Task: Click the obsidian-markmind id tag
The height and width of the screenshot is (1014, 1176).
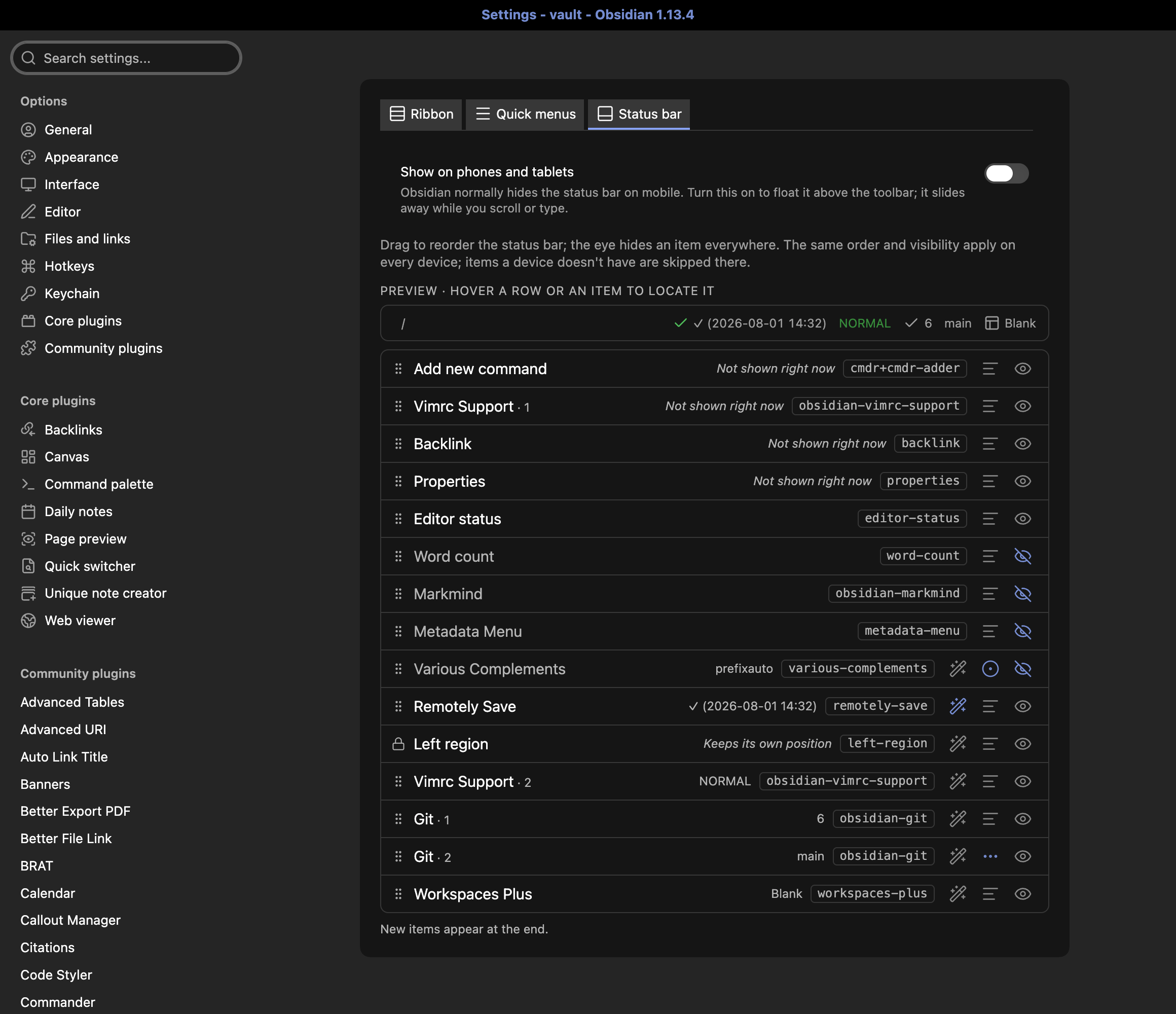Action: [897, 593]
